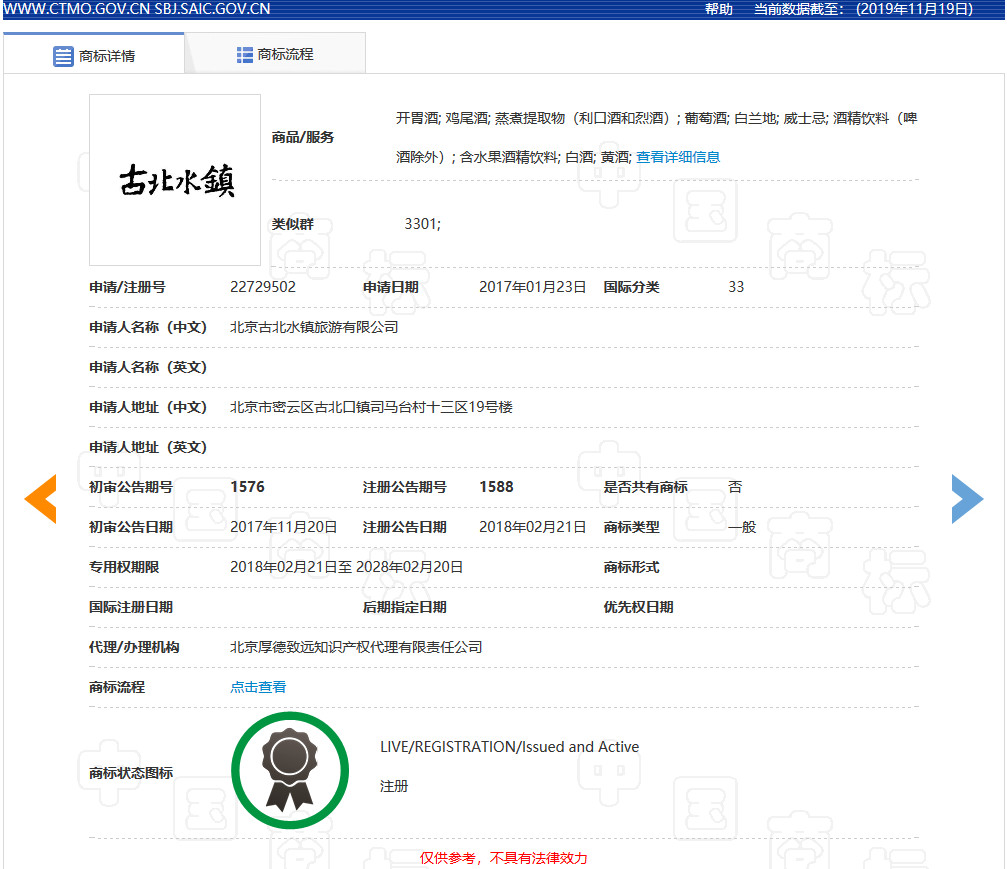The width and height of the screenshot is (1007, 869).
Task: Click the orange previous arrow
Action: (x=40, y=499)
